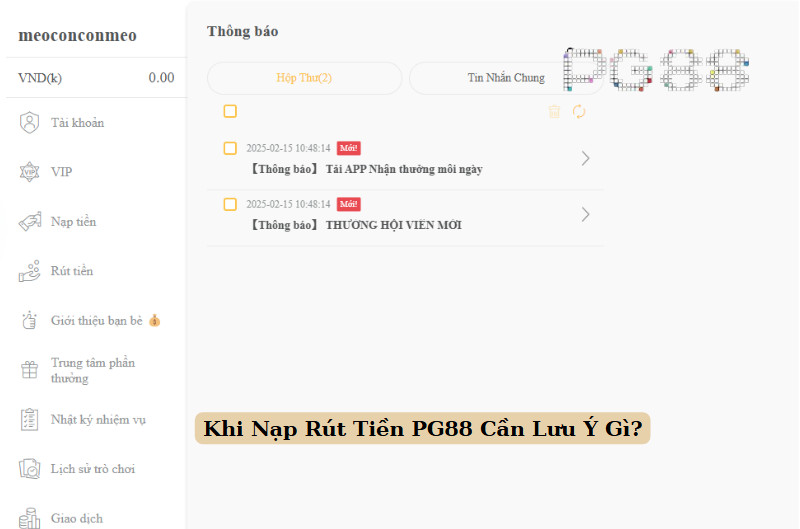
Task: Refresh the inbox with the reload icon
Action: 579,111
